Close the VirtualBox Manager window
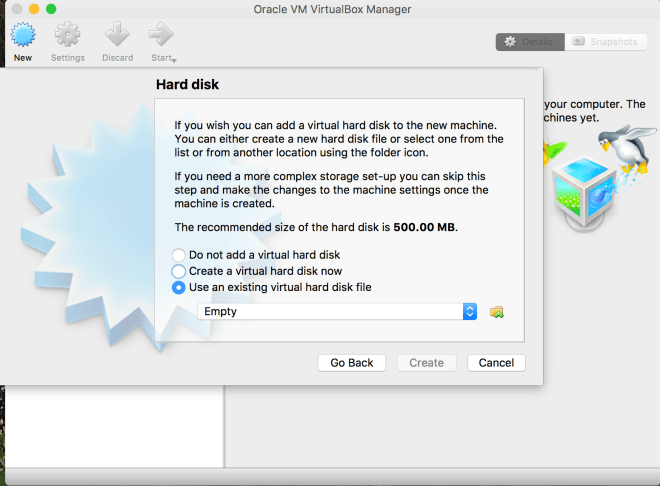The height and width of the screenshot is (486, 660). (13, 9)
